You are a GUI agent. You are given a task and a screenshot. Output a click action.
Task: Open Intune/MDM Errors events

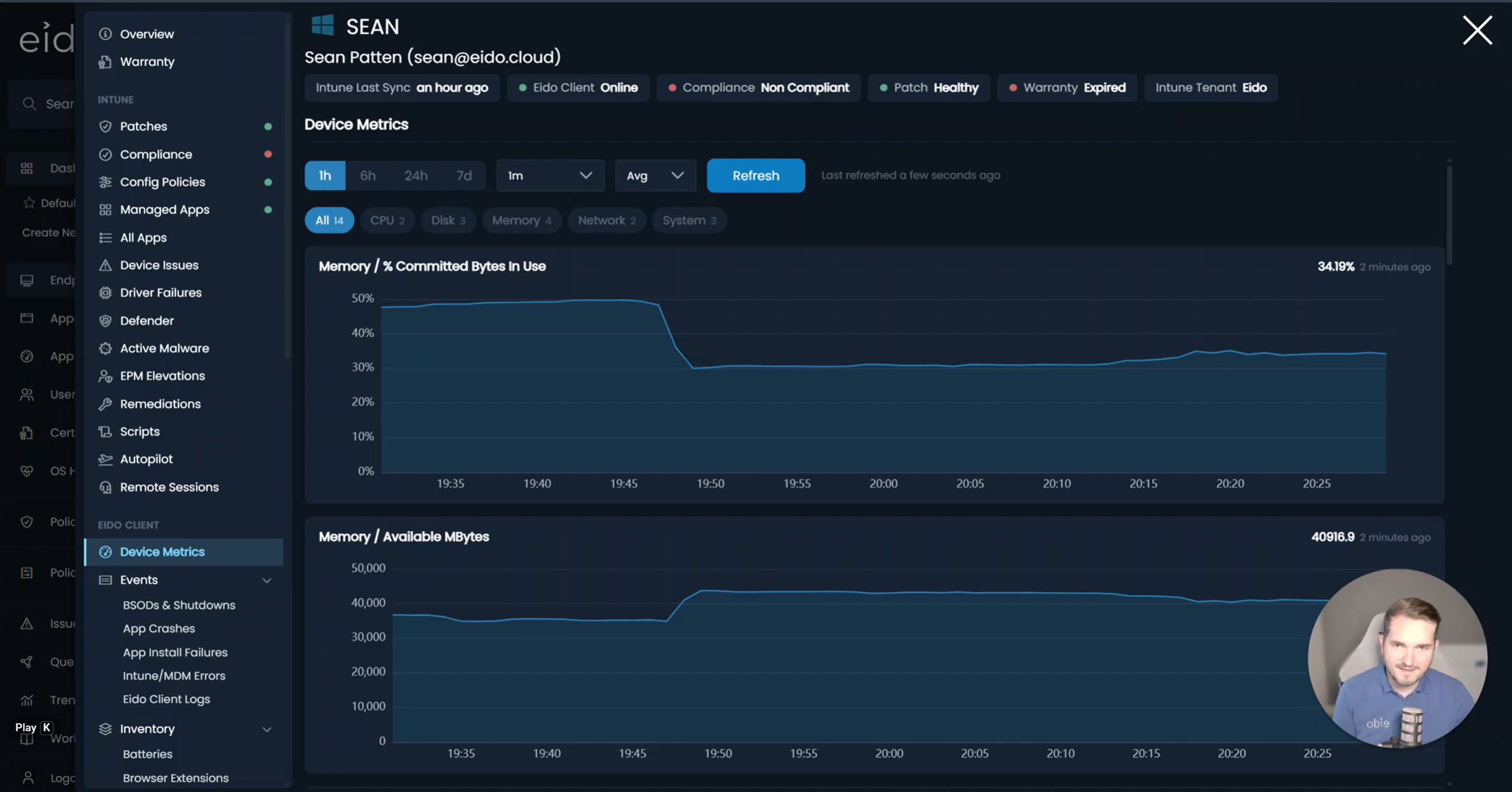tap(174, 675)
